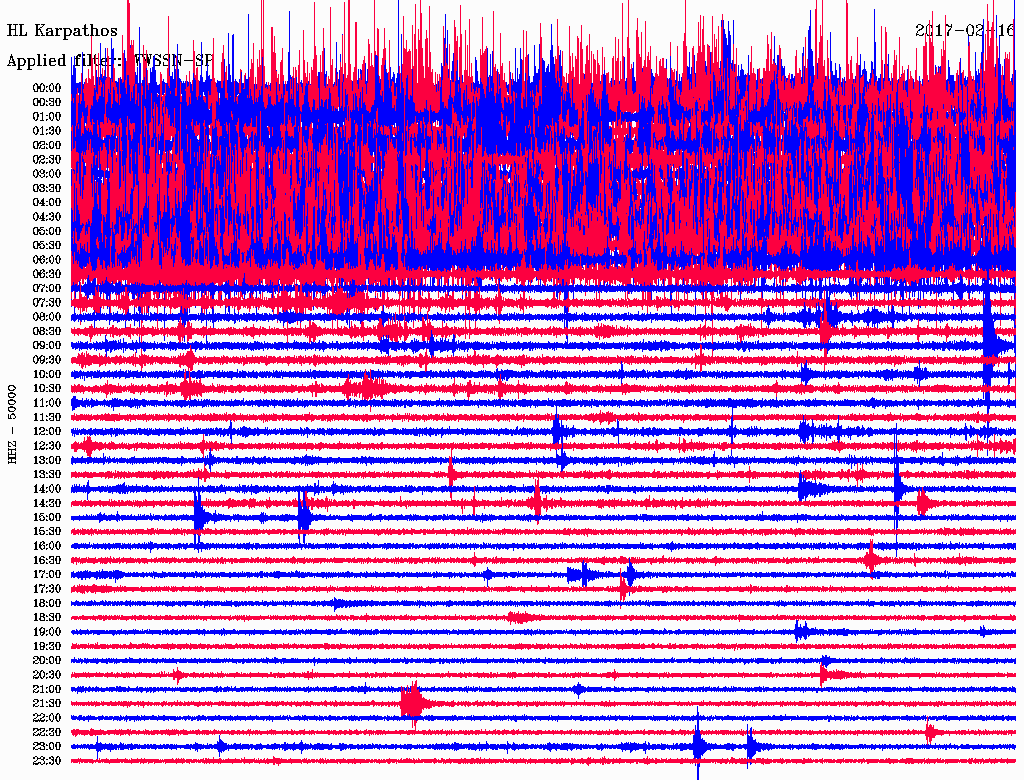Screen dimensions: 1024x780
Task: Select the 01:00 time label
Action: 47,117
